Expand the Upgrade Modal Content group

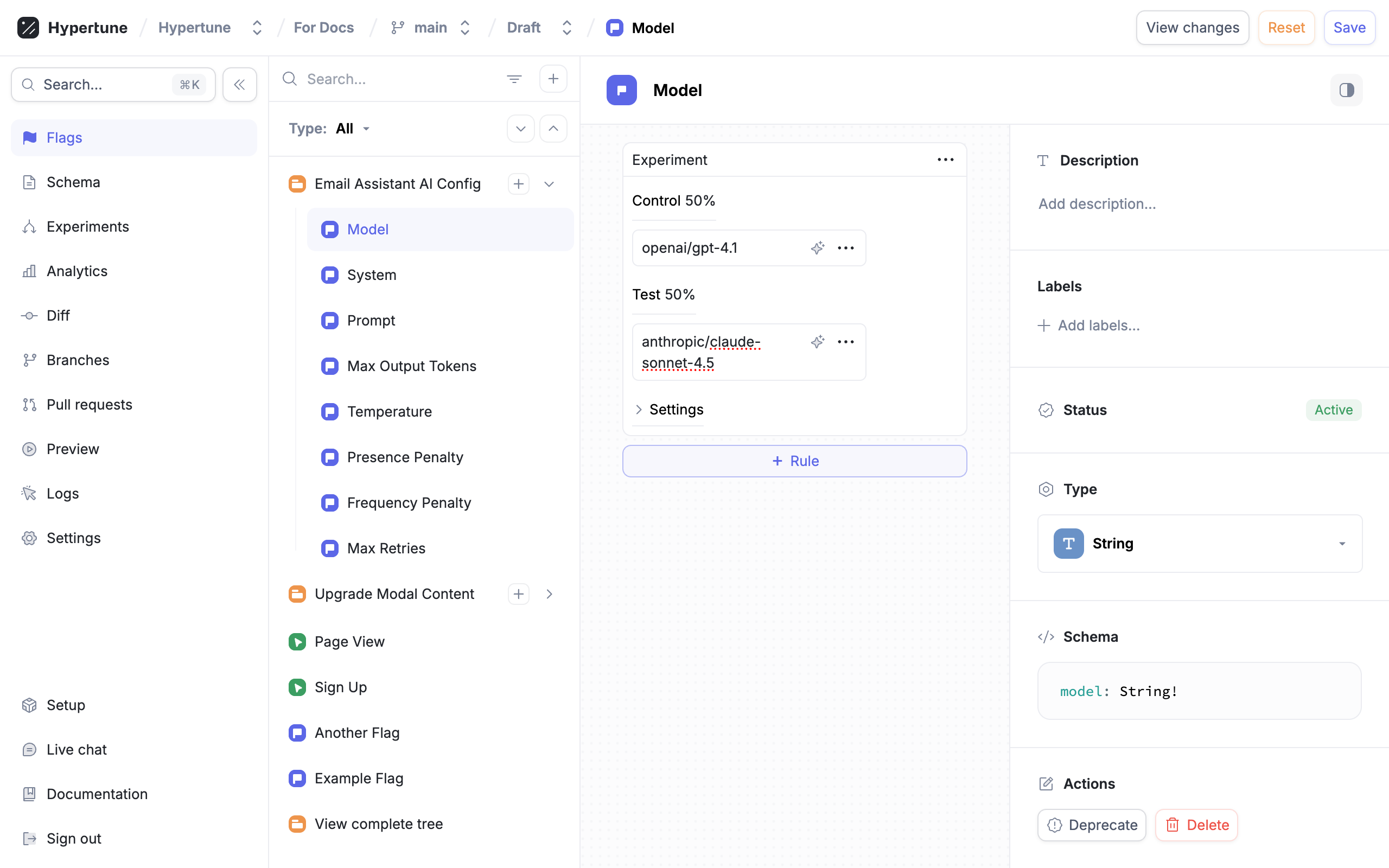[549, 593]
